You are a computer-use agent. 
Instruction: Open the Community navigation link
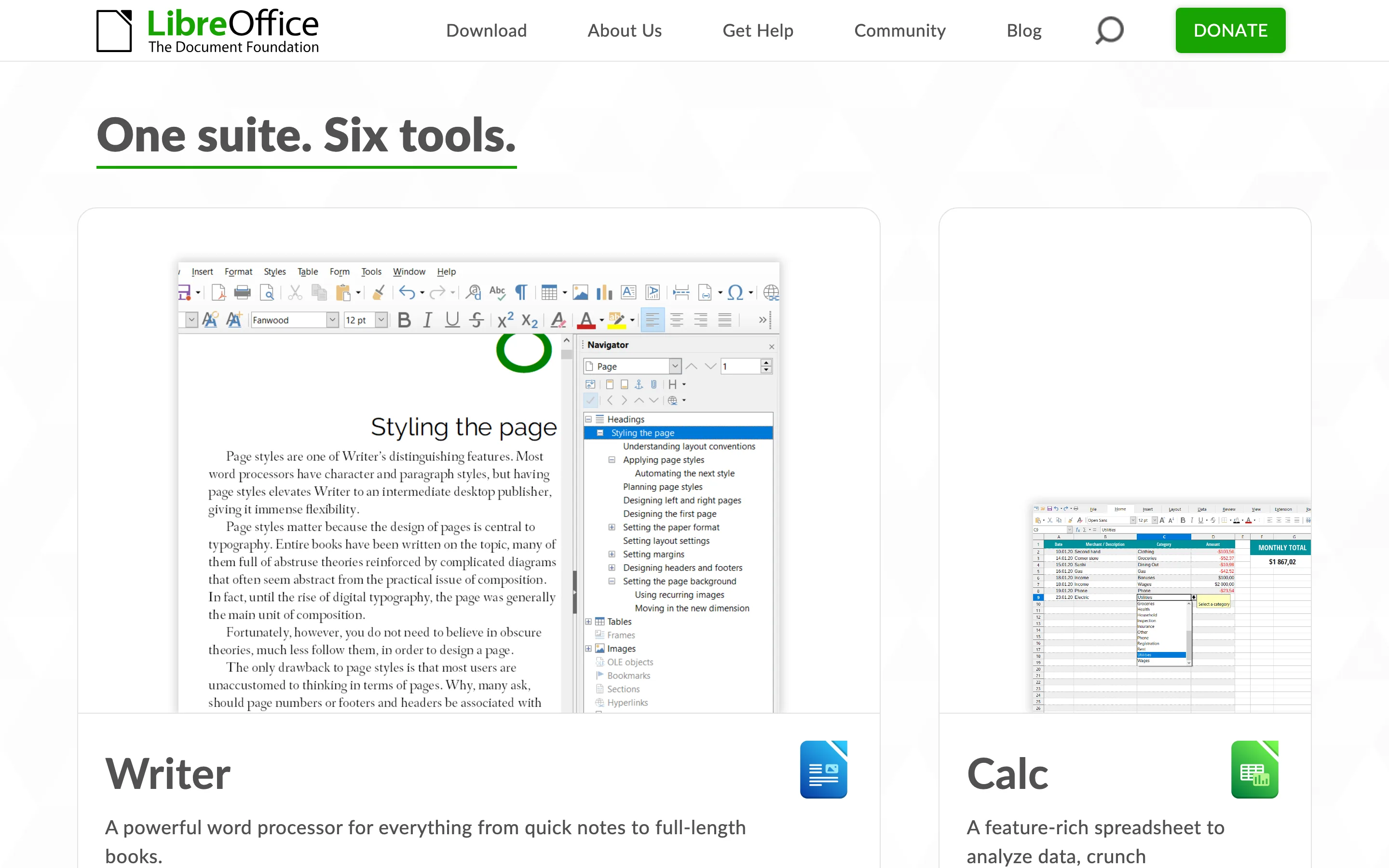click(899, 30)
